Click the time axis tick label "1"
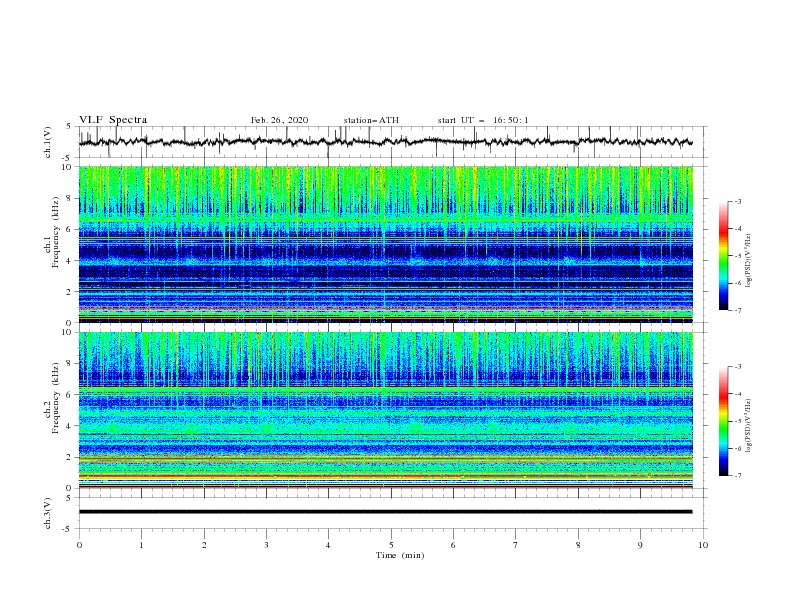This screenshot has width=792, height=612. [x=141, y=545]
